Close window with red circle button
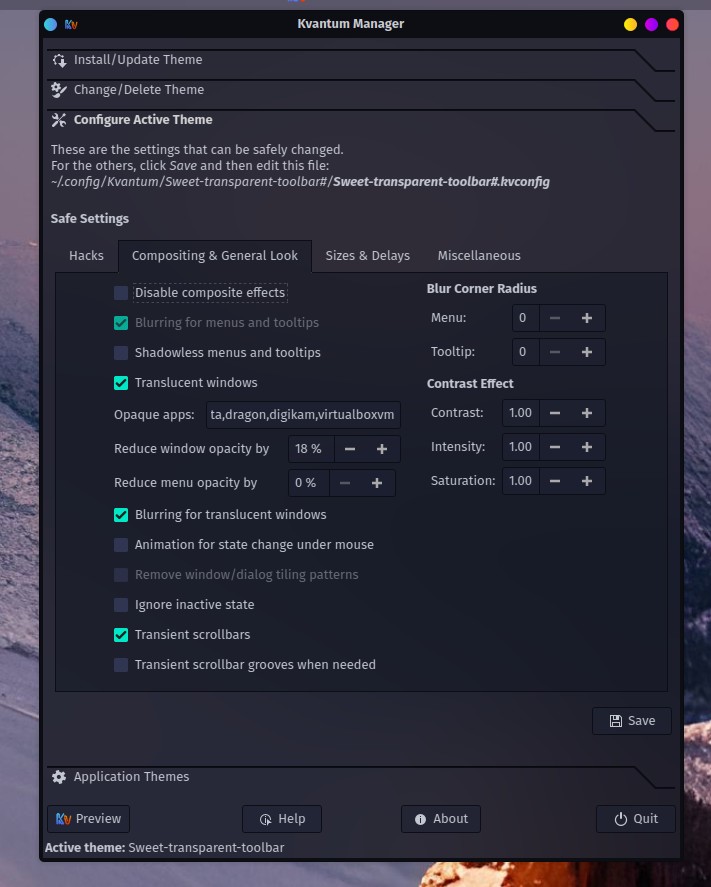This screenshot has height=887, width=711. tap(672, 24)
